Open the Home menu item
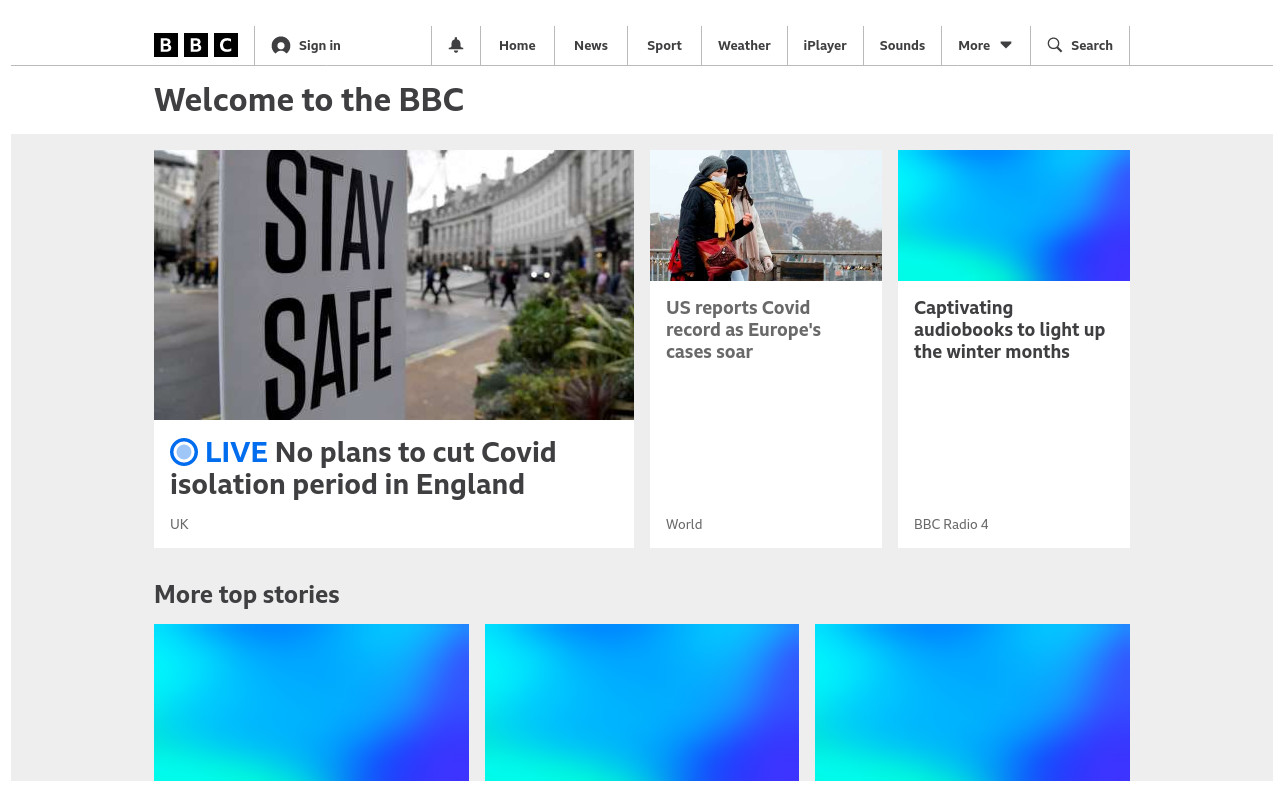 (517, 46)
